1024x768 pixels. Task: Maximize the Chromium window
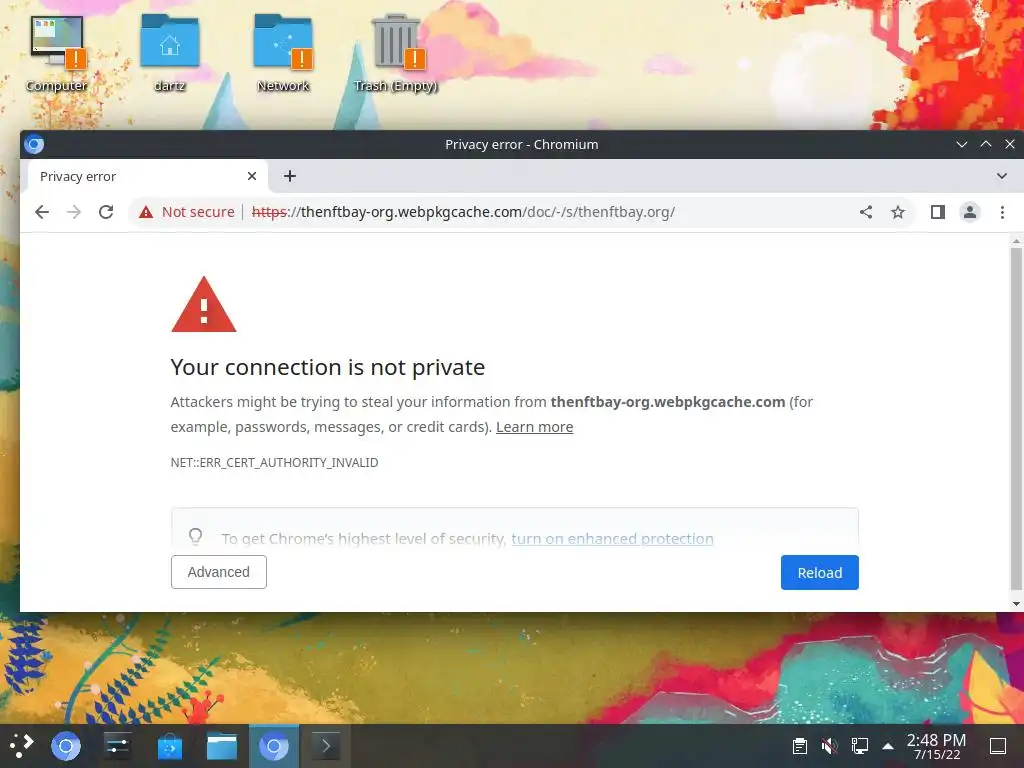(x=986, y=144)
